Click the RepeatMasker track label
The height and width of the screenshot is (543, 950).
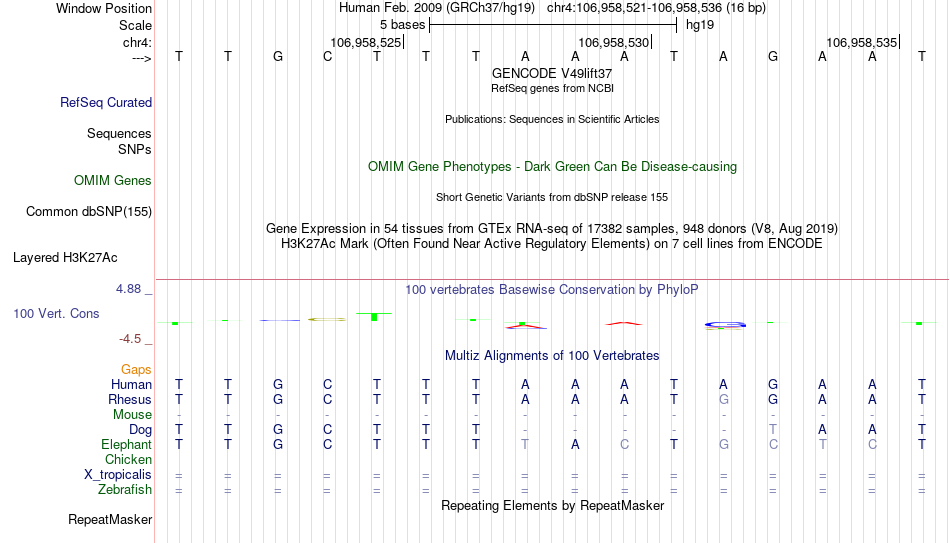110,519
